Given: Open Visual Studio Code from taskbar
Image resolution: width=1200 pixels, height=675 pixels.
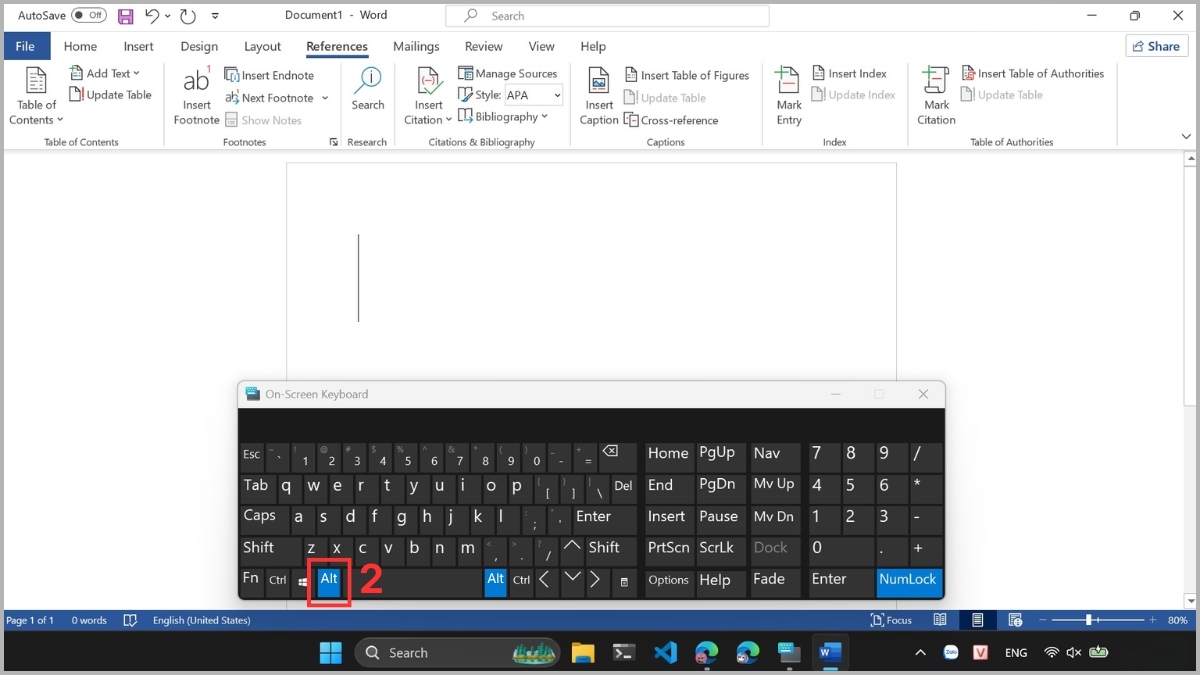Looking at the screenshot, I should point(665,652).
